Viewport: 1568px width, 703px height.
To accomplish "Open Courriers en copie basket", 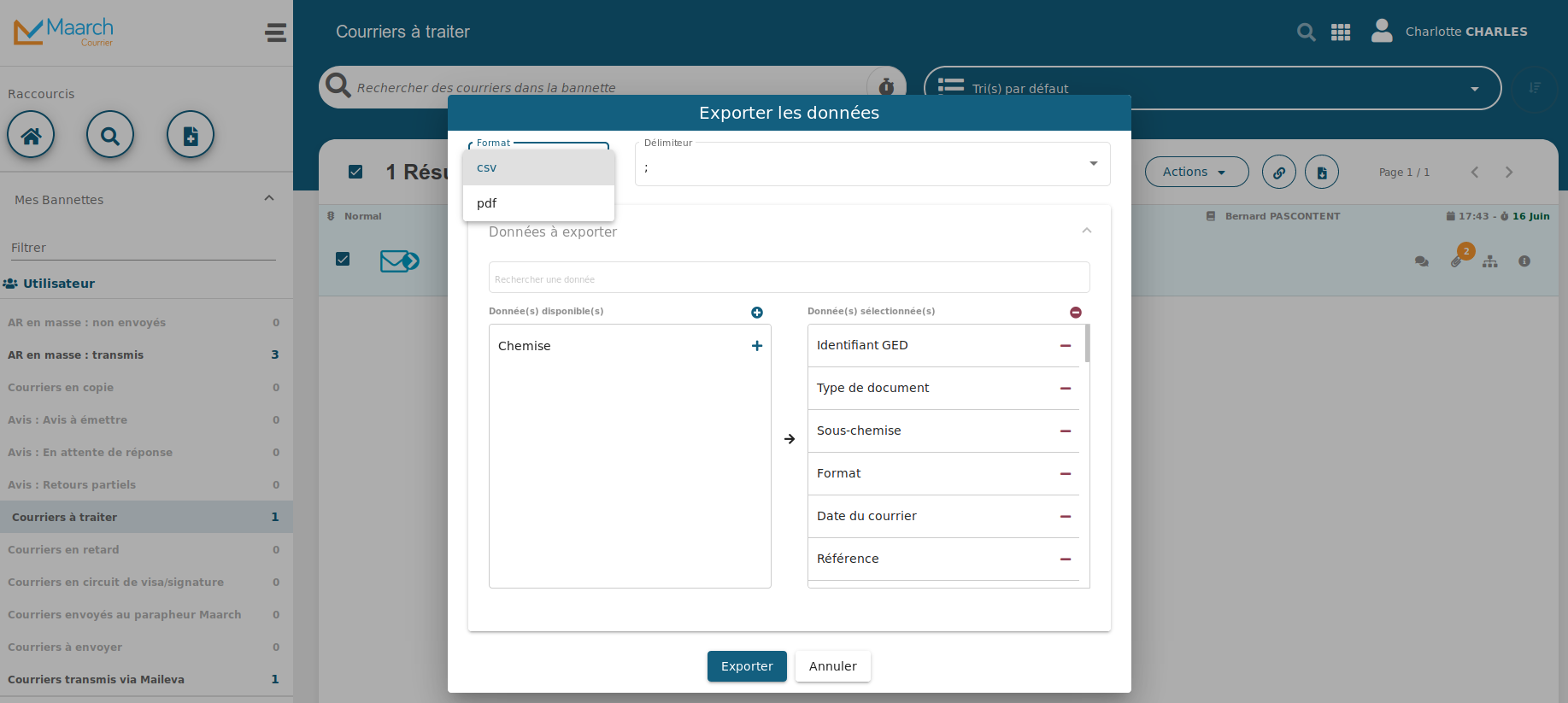I will [x=146, y=387].
